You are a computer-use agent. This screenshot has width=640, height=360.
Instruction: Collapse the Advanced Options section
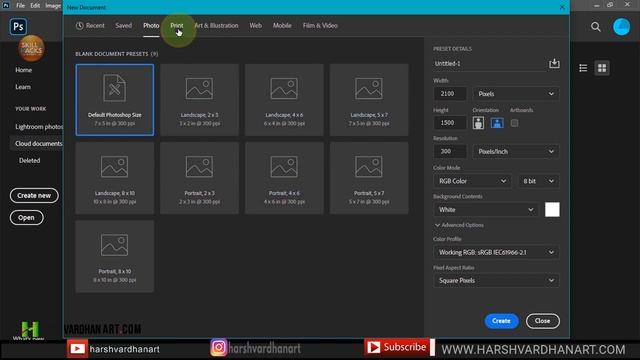459,225
